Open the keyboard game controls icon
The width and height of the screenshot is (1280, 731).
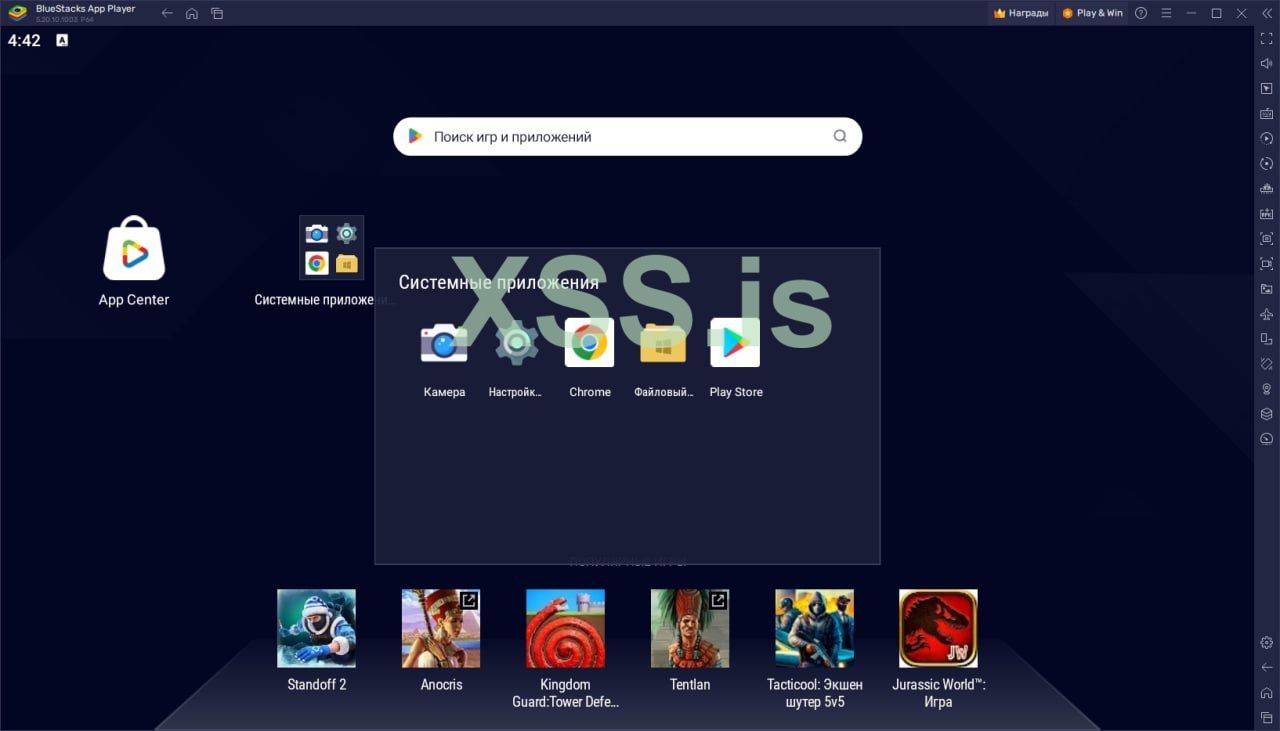[1266, 113]
